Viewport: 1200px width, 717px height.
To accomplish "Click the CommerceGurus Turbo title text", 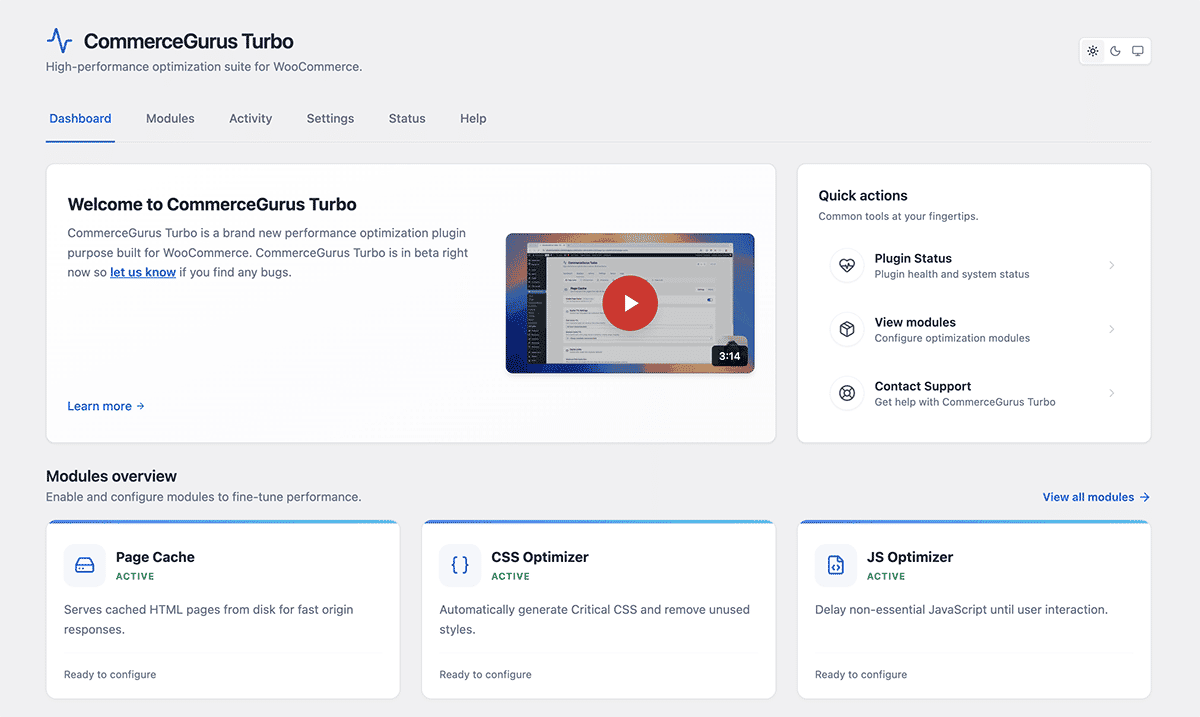I will tap(189, 41).
